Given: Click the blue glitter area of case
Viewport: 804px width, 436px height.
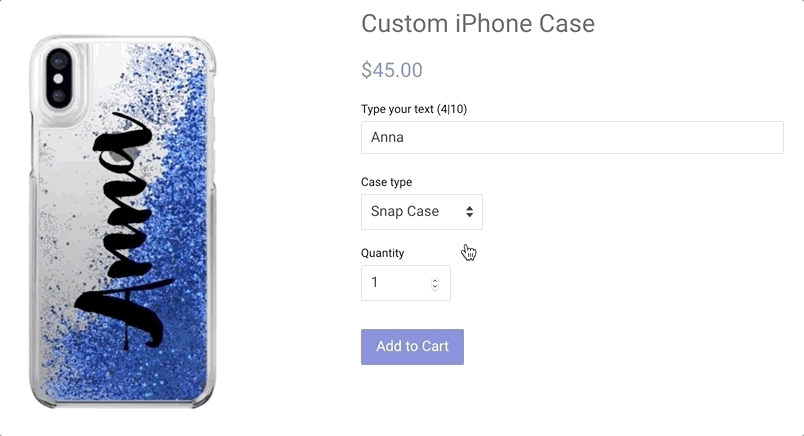Looking at the screenshot, I should [182, 231].
